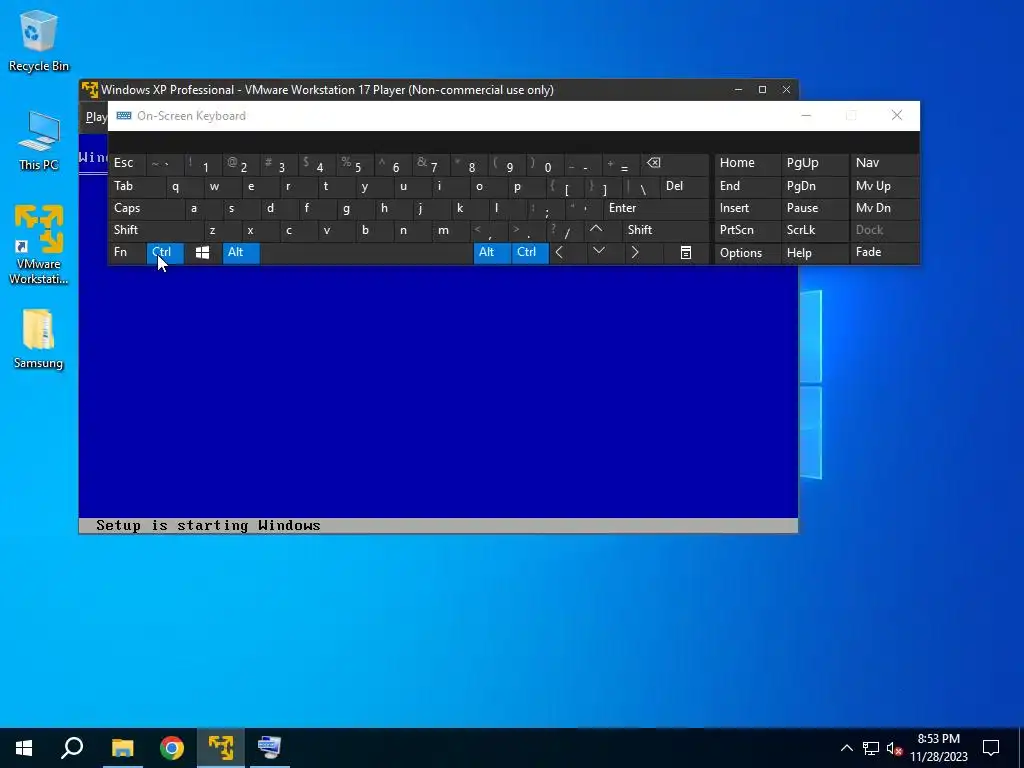
Task: Click the Del key
Action: point(685,186)
